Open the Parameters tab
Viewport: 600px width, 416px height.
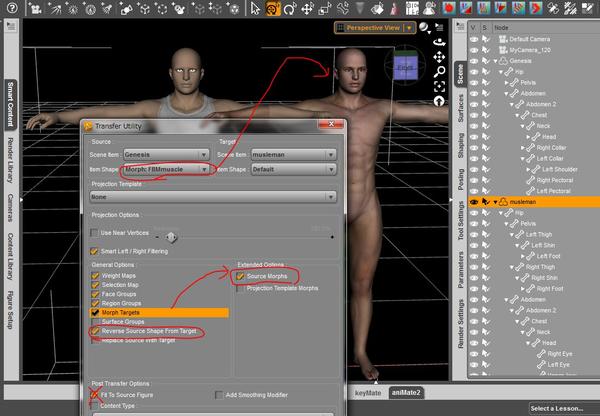click(x=460, y=270)
